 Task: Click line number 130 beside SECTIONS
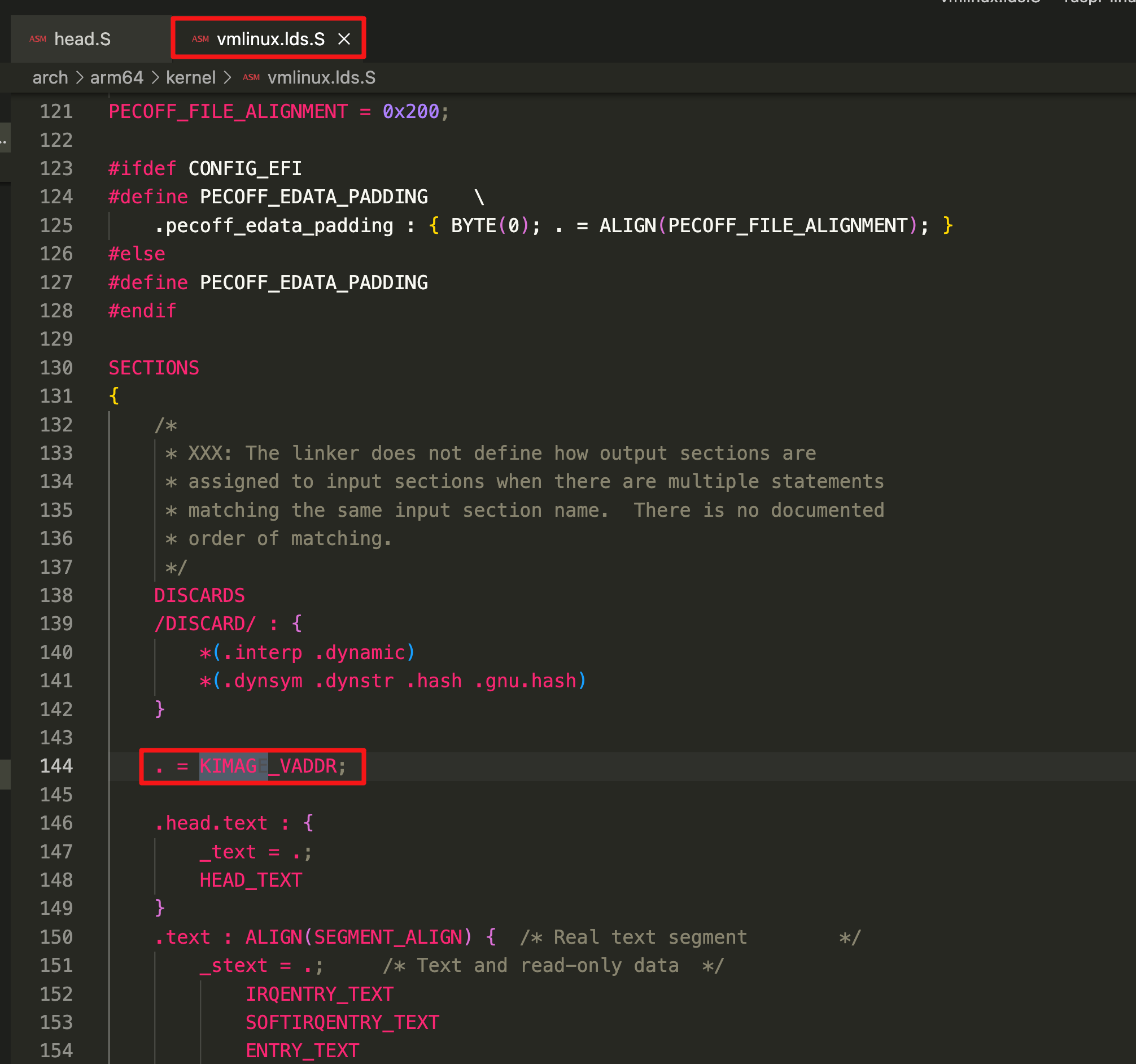(x=56, y=368)
